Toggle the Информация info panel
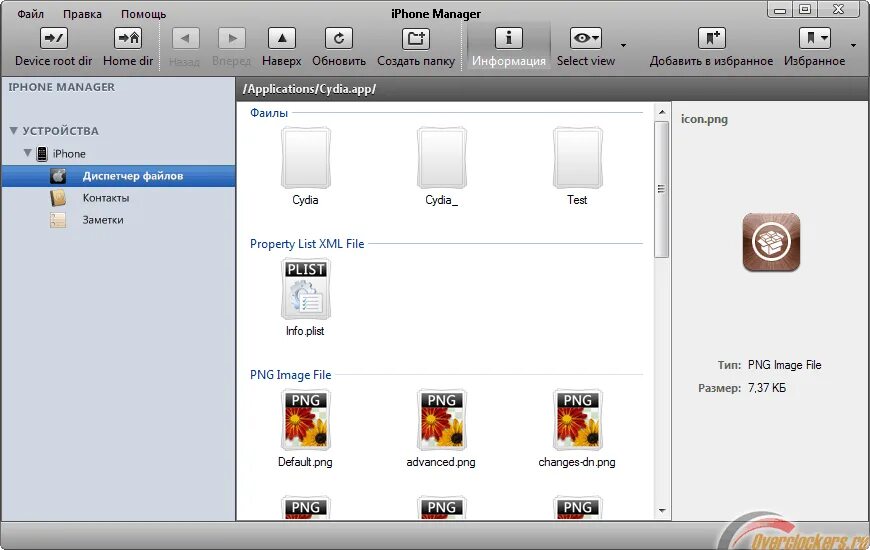 509,48
